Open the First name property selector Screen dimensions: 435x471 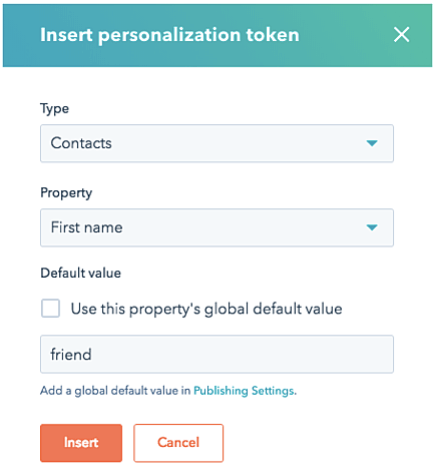[x=217, y=228]
